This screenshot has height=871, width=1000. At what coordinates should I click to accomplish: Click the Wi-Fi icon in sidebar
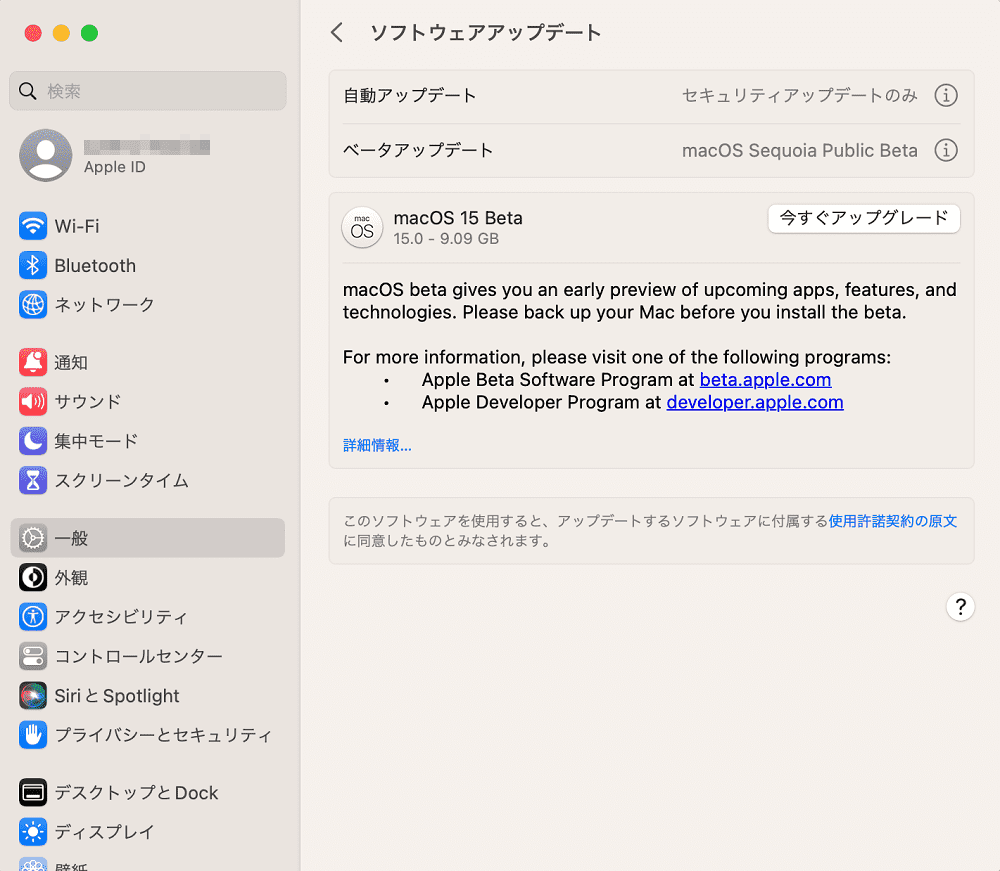[33, 226]
